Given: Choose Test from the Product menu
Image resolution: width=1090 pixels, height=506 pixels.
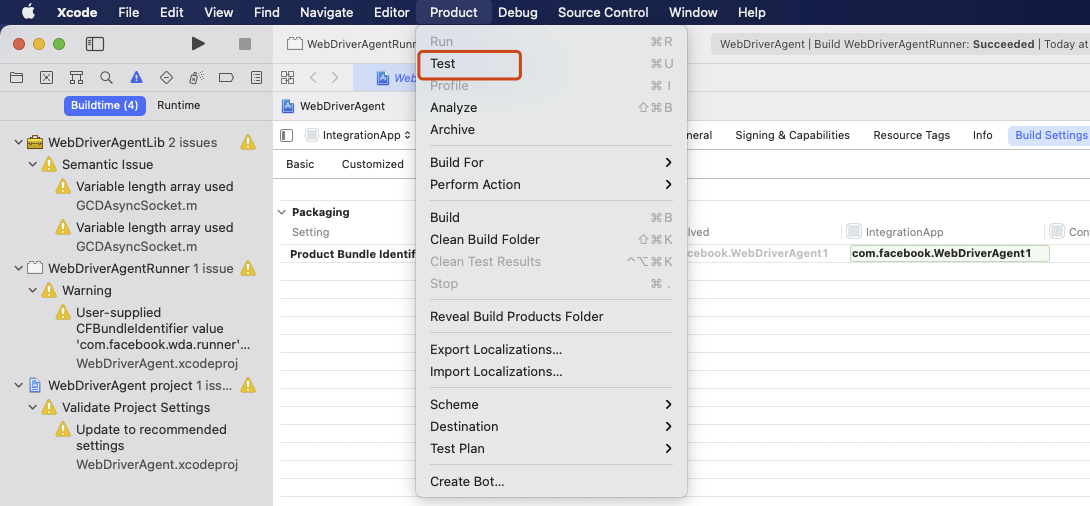Looking at the screenshot, I should tap(551, 64).
